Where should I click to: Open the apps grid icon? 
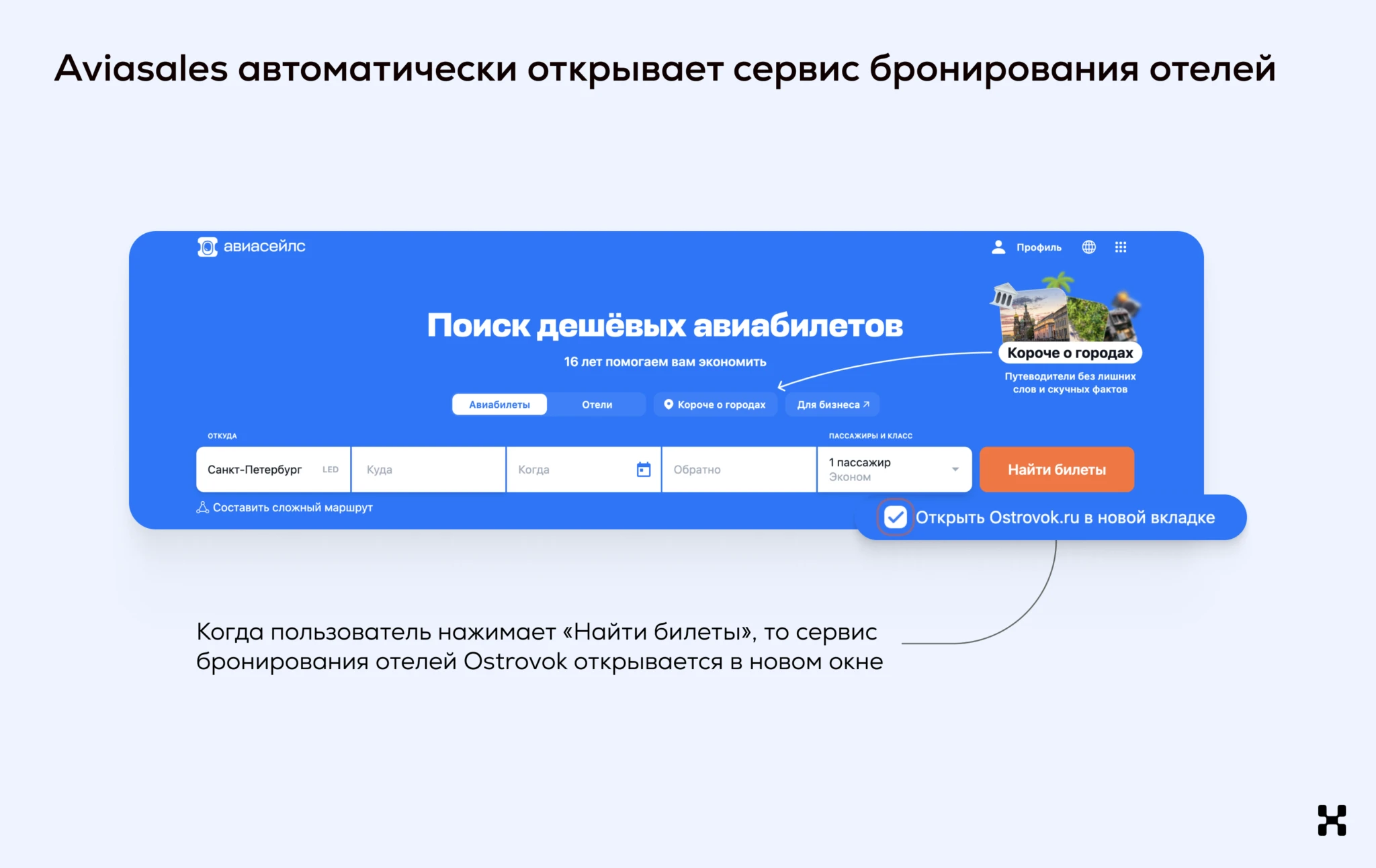[x=1120, y=247]
